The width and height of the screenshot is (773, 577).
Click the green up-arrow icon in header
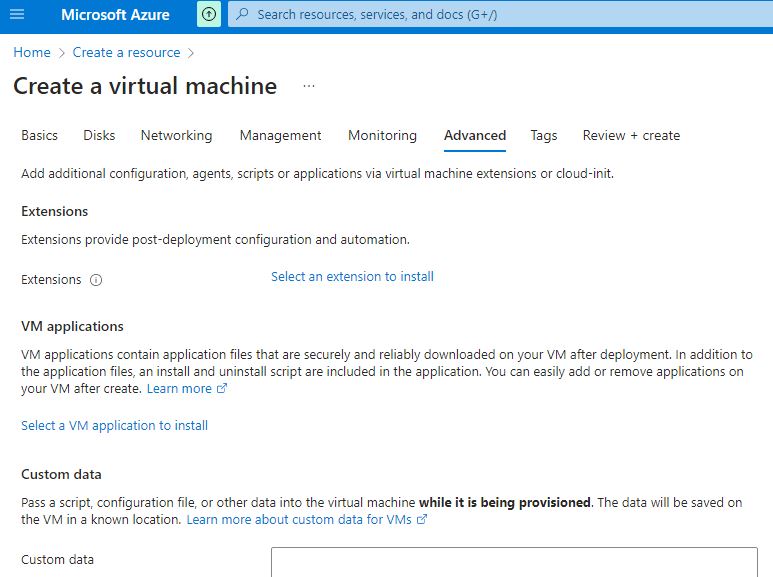[x=208, y=15]
